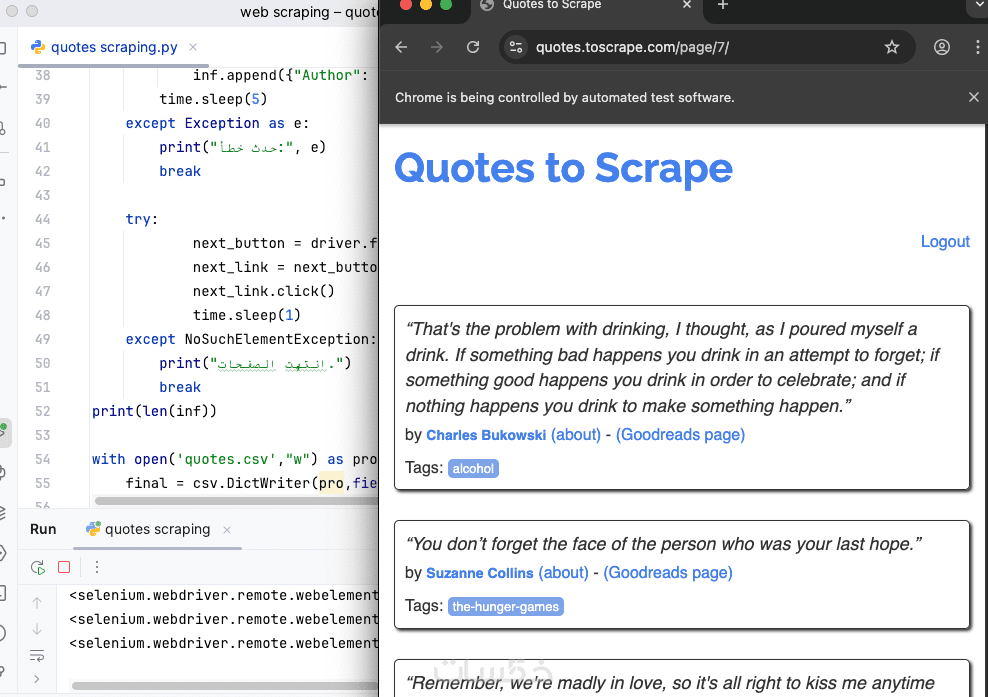The height and width of the screenshot is (697, 988).
Task: Open Chrome profile menu
Action: pyautogui.click(x=941, y=47)
